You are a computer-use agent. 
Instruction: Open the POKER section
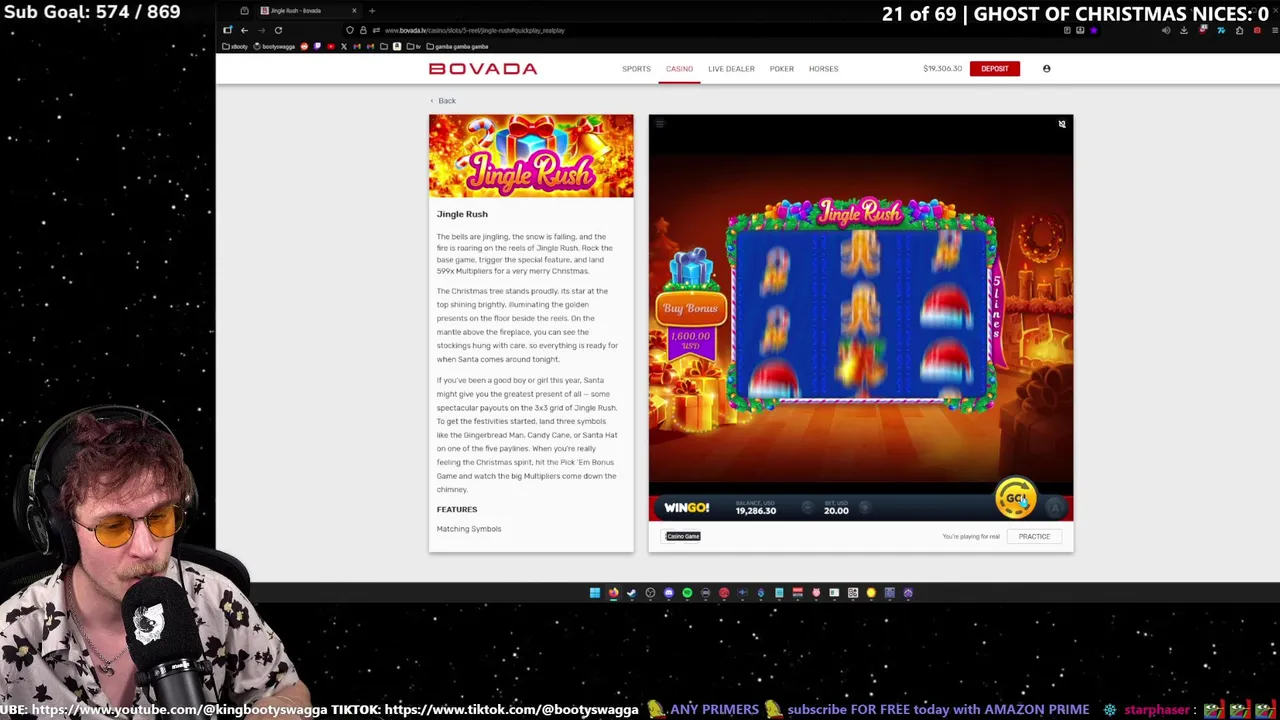click(x=781, y=69)
